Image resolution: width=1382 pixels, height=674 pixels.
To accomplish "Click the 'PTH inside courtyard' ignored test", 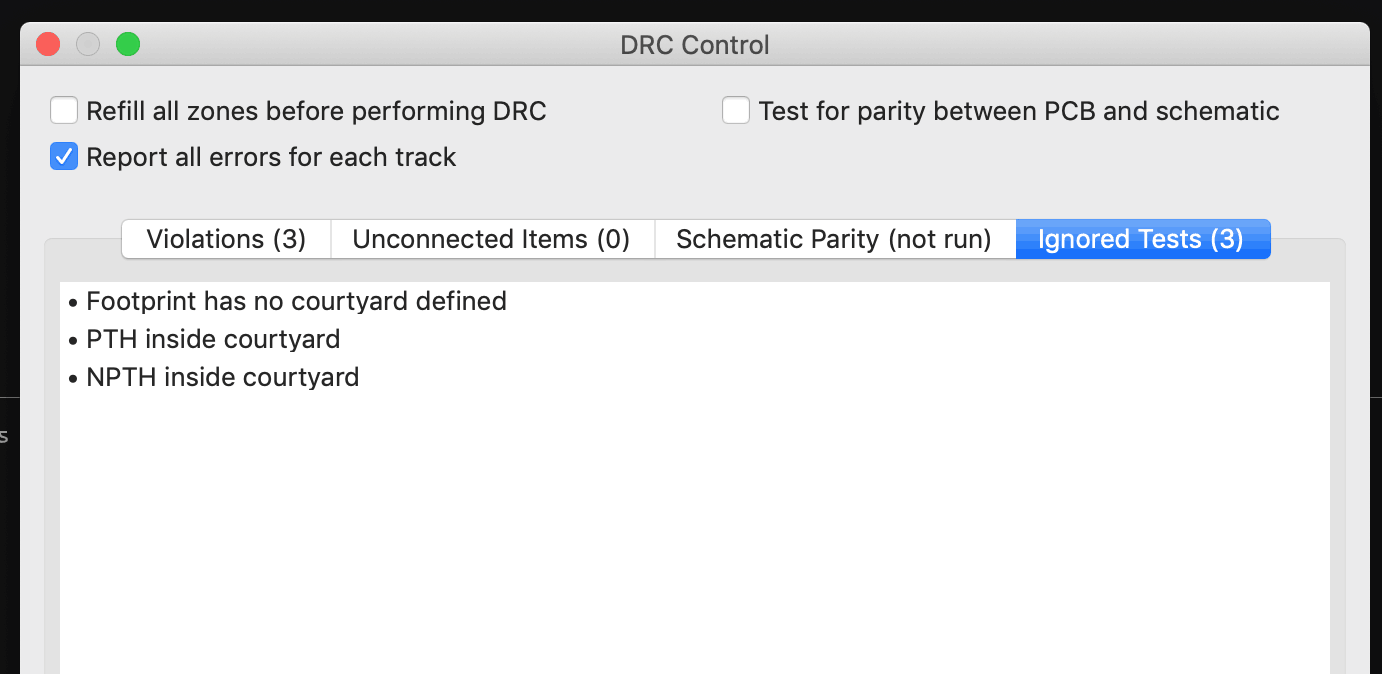I will [x=213, y=339].
